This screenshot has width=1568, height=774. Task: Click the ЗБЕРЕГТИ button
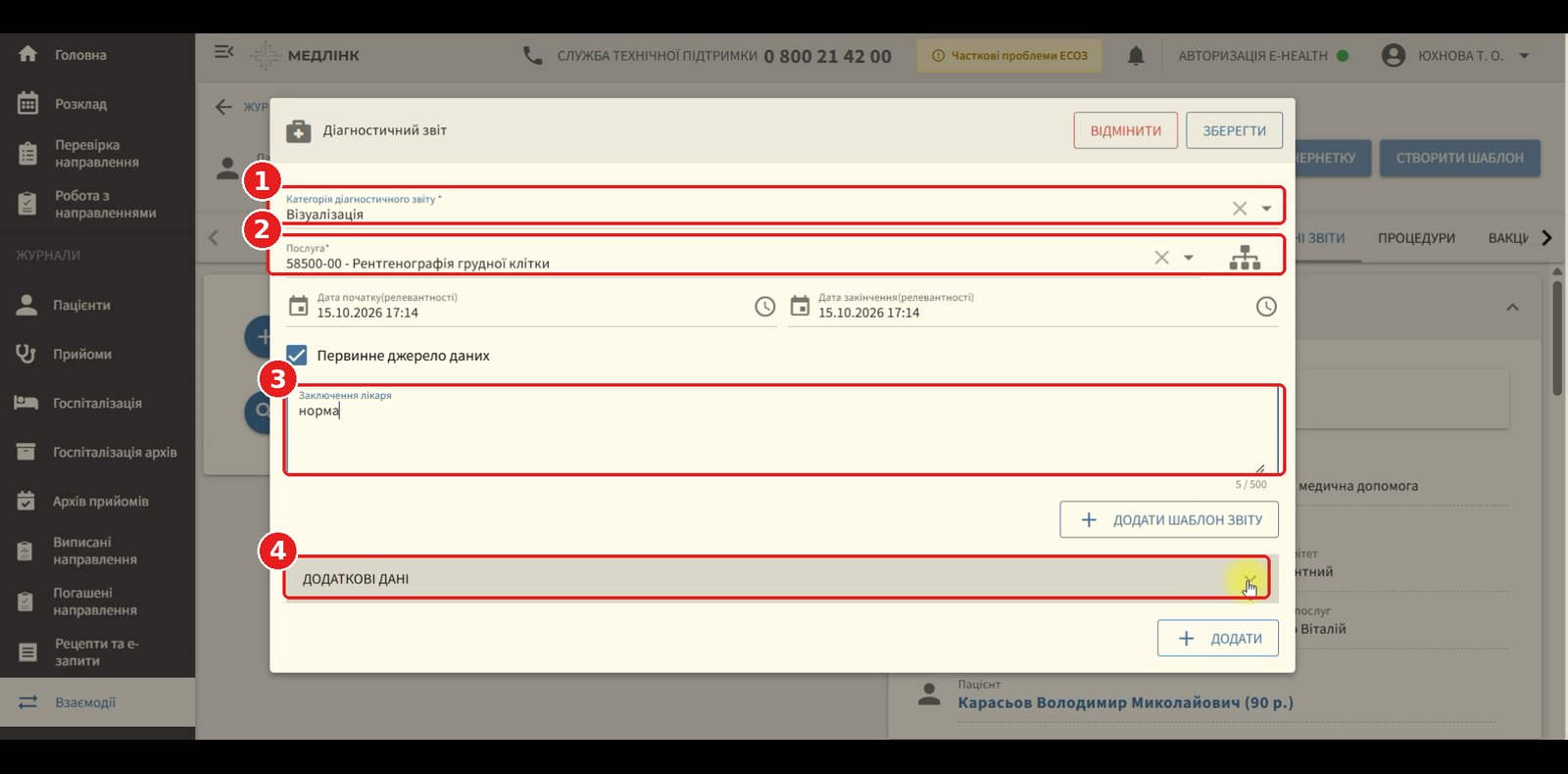pyautogui.click(x=1234, y=130)
